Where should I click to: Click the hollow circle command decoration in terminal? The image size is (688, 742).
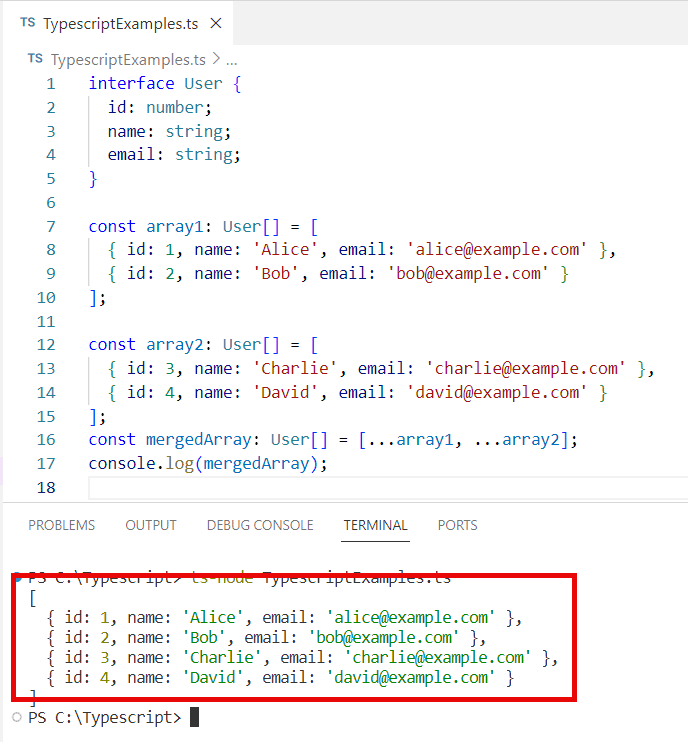click(x=17, y=717)
